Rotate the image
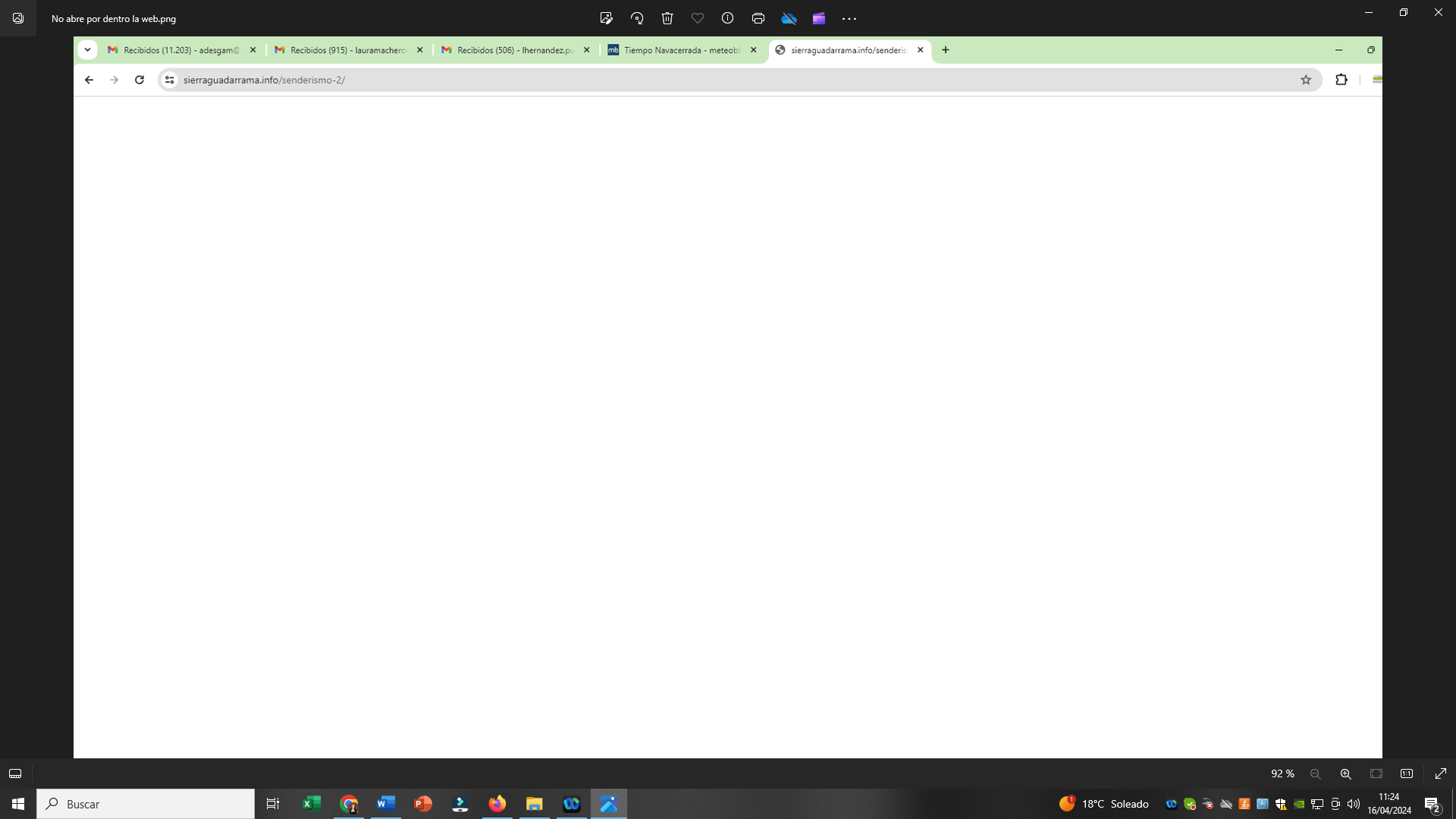This screenshot has height=819, width=1456. click(x=637, y=18)
